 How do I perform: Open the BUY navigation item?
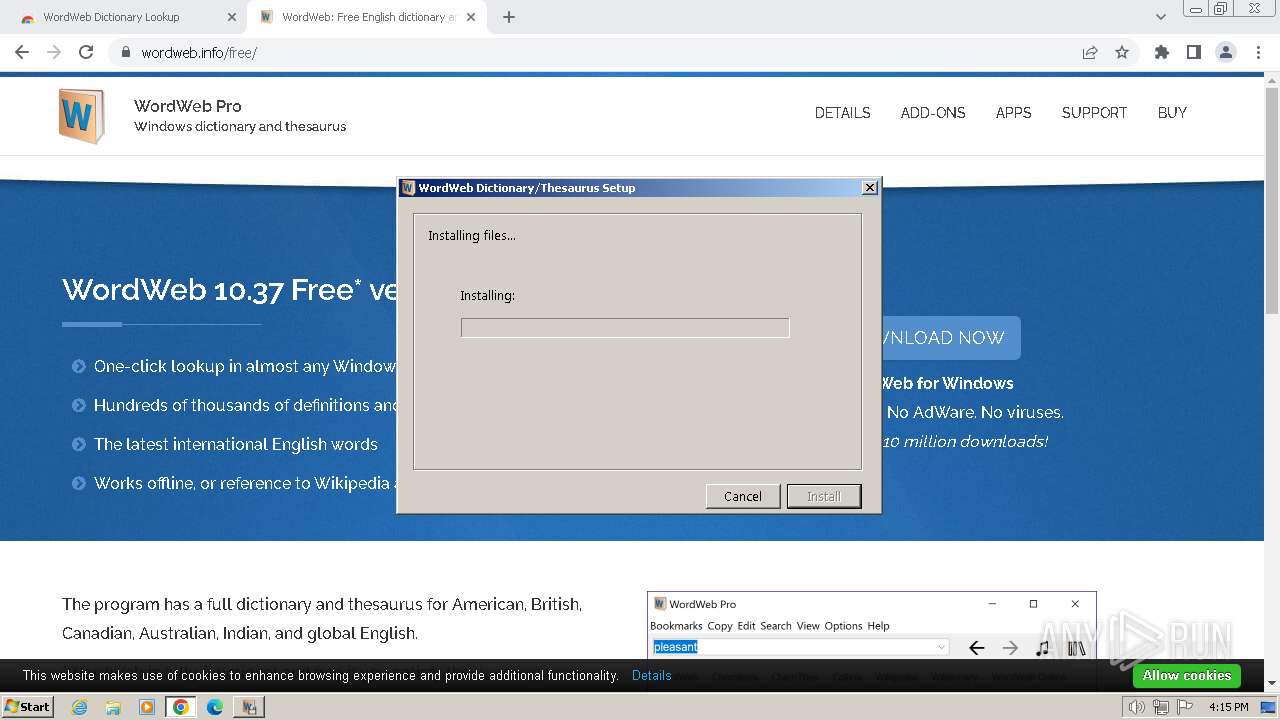pyautogui.click(x=1172, y=113)
